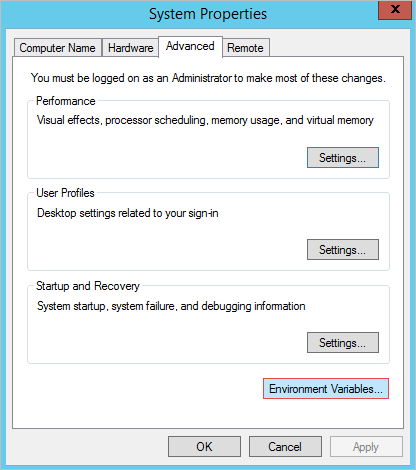Screen dimensions: 416x470
Task: Open Startup and Recovery Settings button
Action: [343, 342]
